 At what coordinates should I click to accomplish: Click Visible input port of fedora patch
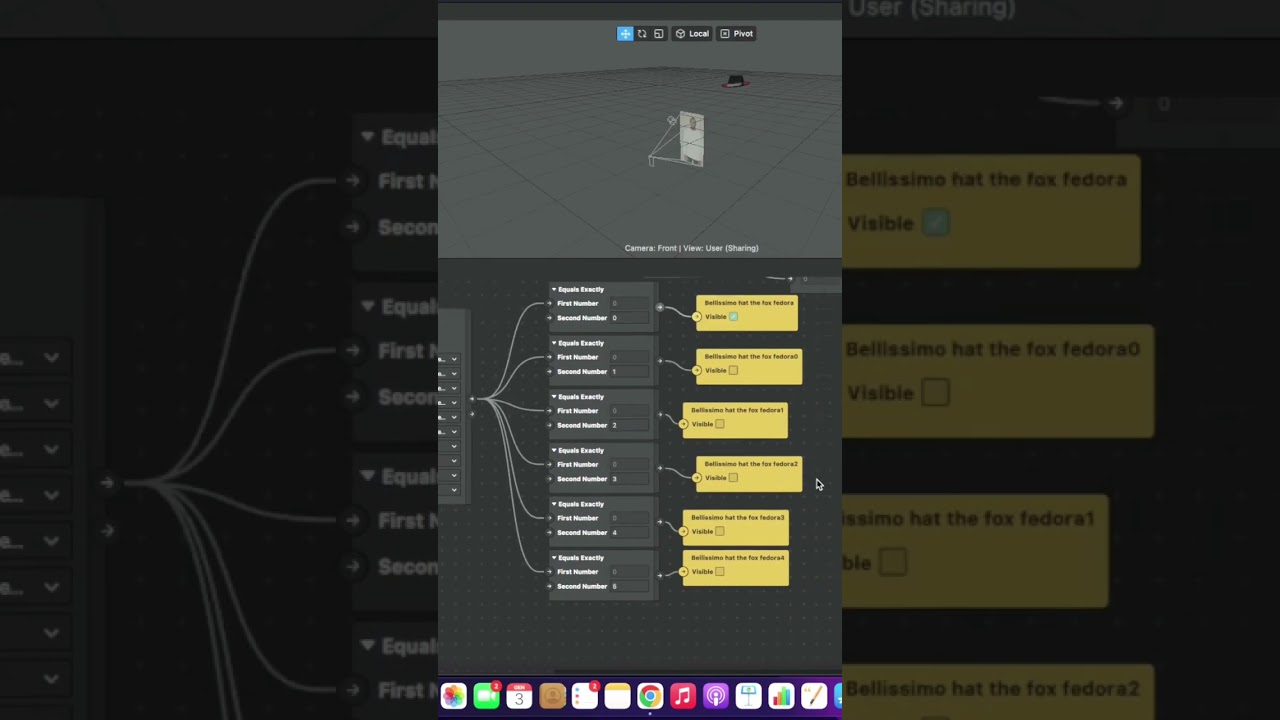click(x=697, y=317)
